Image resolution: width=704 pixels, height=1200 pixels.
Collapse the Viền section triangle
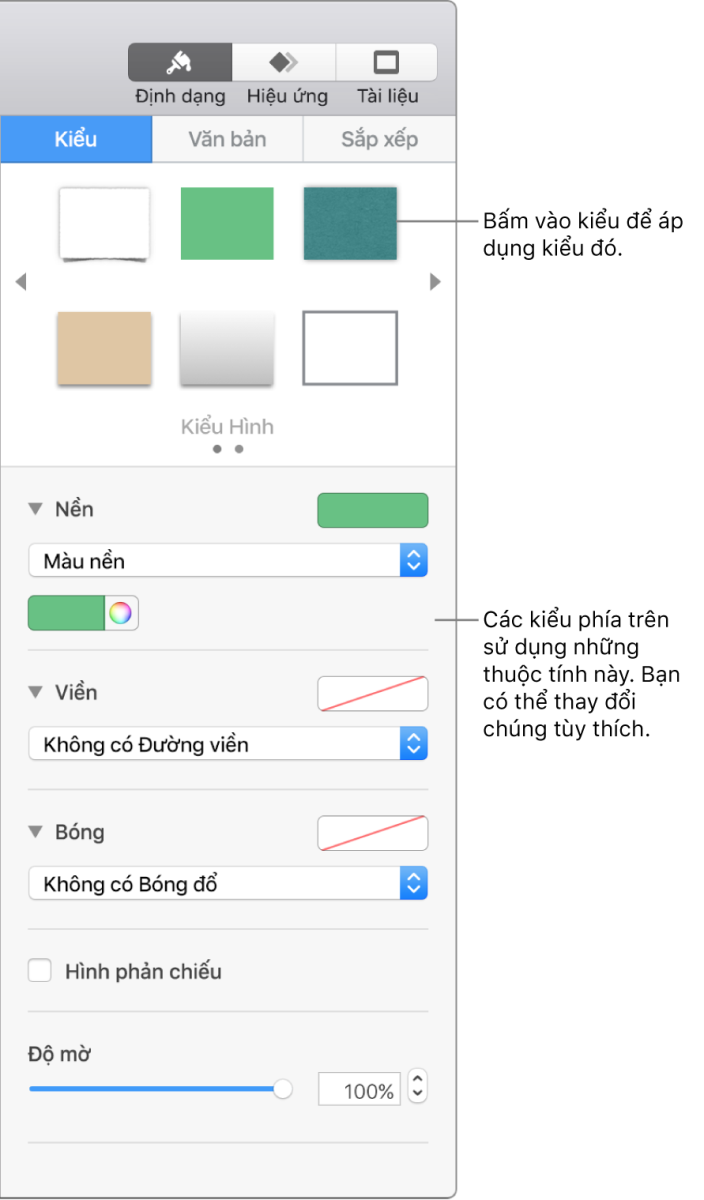pos(36,692)
